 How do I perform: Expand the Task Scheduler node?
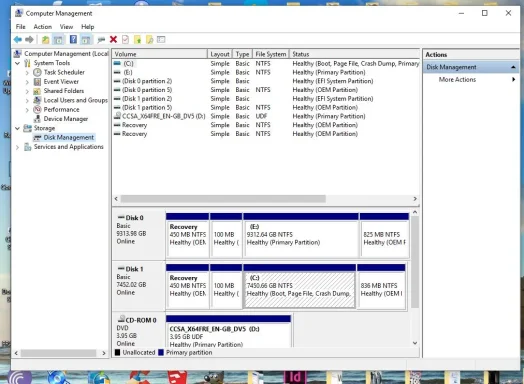pyautogui.click(x=27, y=73)
